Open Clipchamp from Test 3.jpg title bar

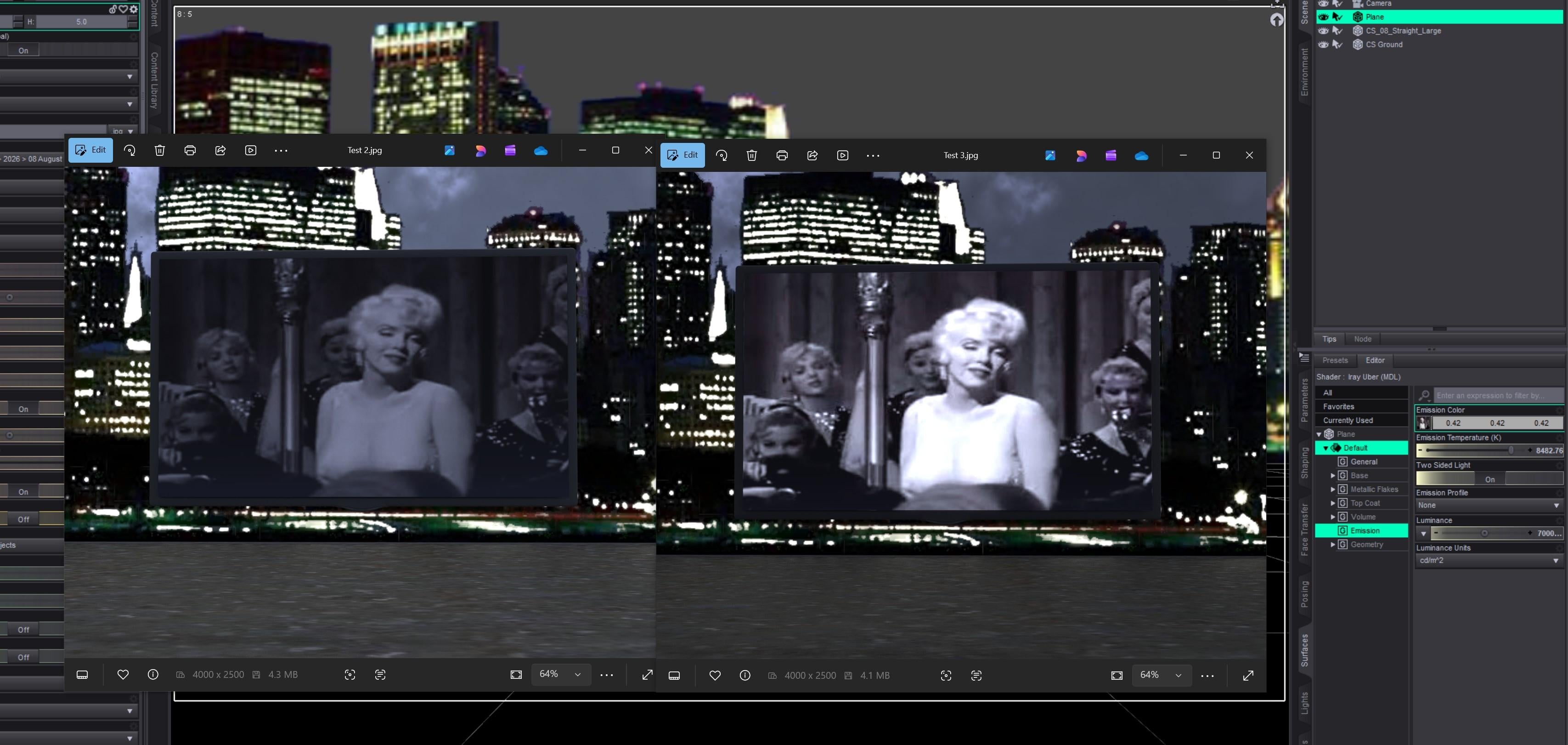[x=1111, y=156]
